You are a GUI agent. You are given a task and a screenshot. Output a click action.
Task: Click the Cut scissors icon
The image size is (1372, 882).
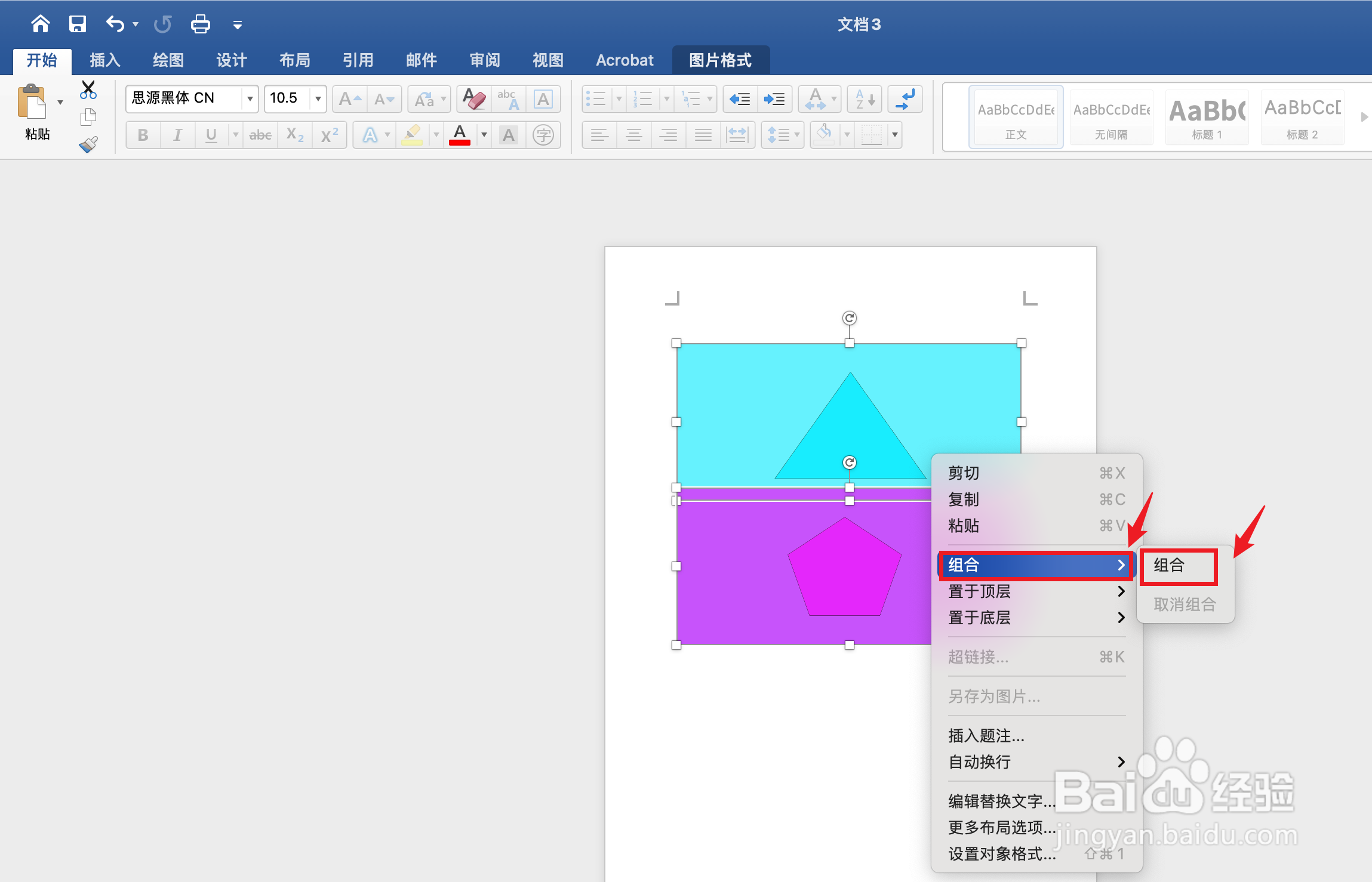pos(88,90)
